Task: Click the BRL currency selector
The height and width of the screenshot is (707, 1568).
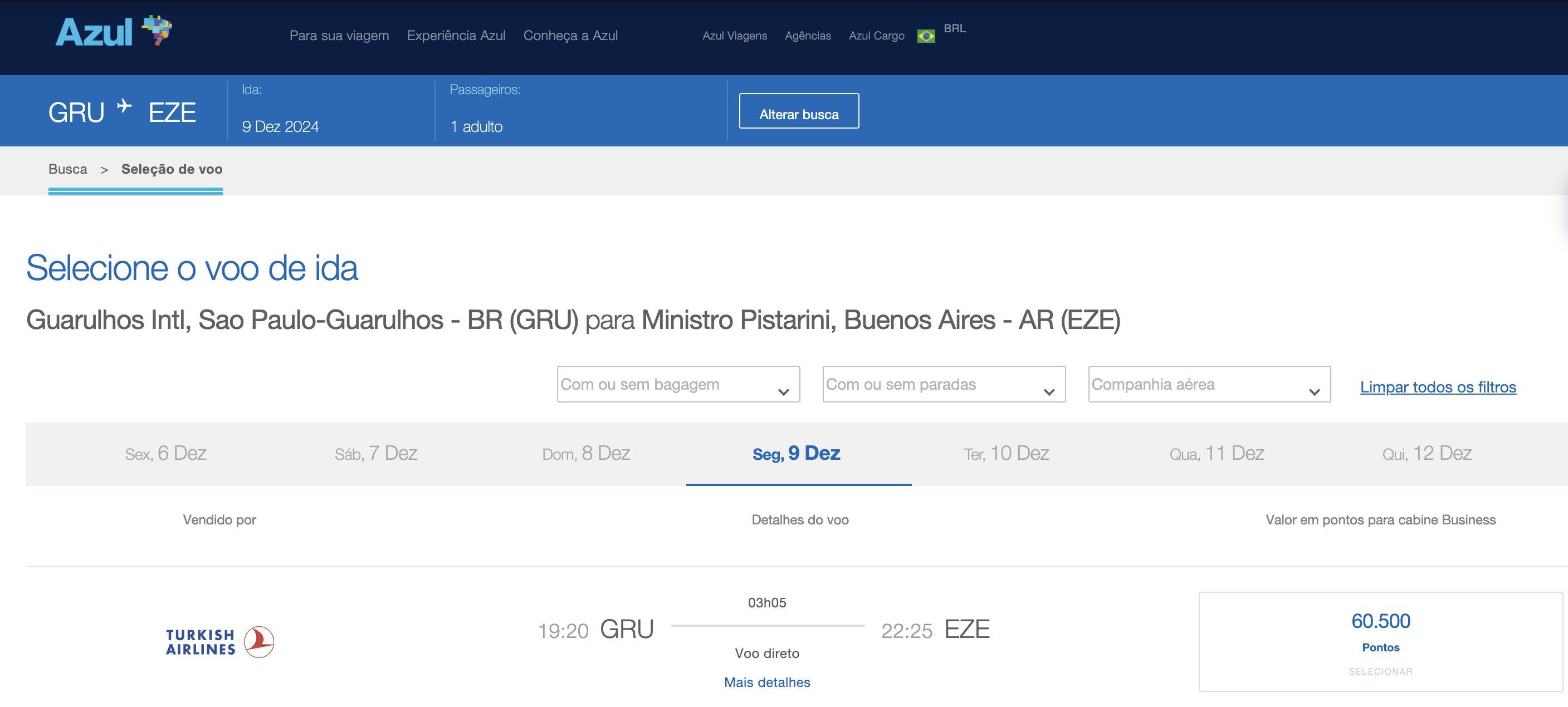Action: click(x=954, y=28)
